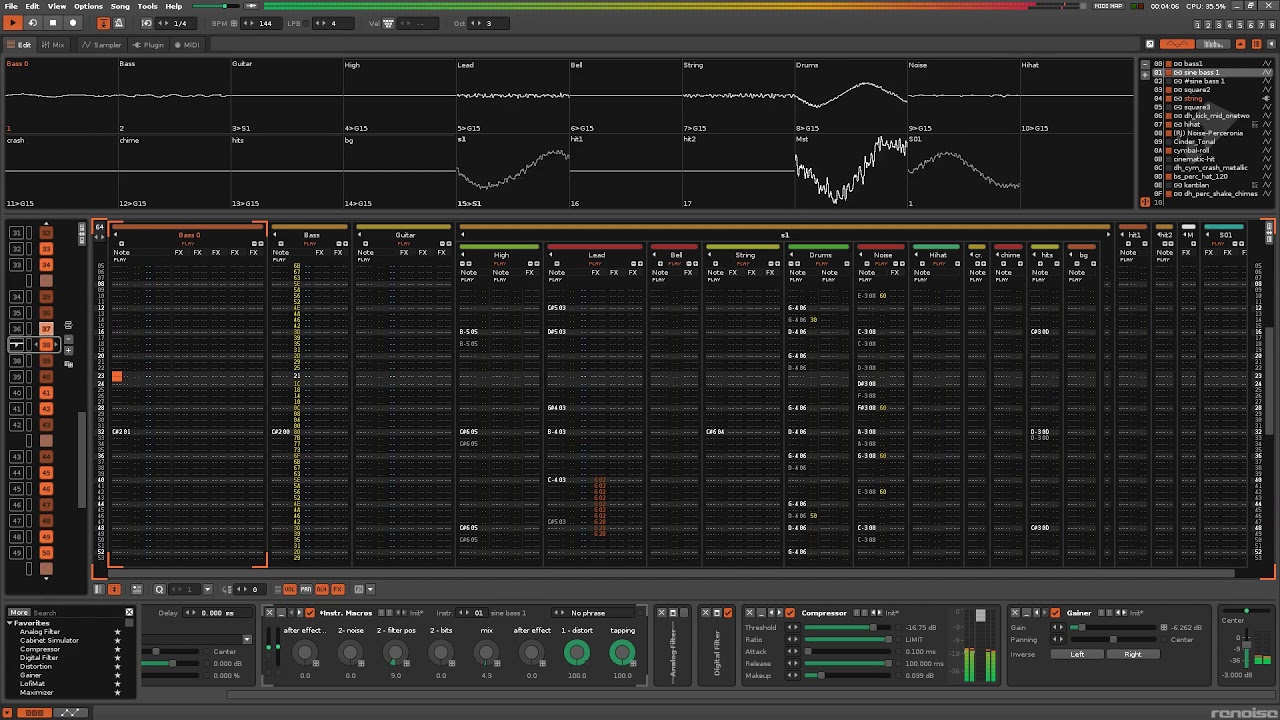The image size is (1280, 720).
Task: Maximize the collapsed Analog Filter device
Action: click(x=673, y=612)
